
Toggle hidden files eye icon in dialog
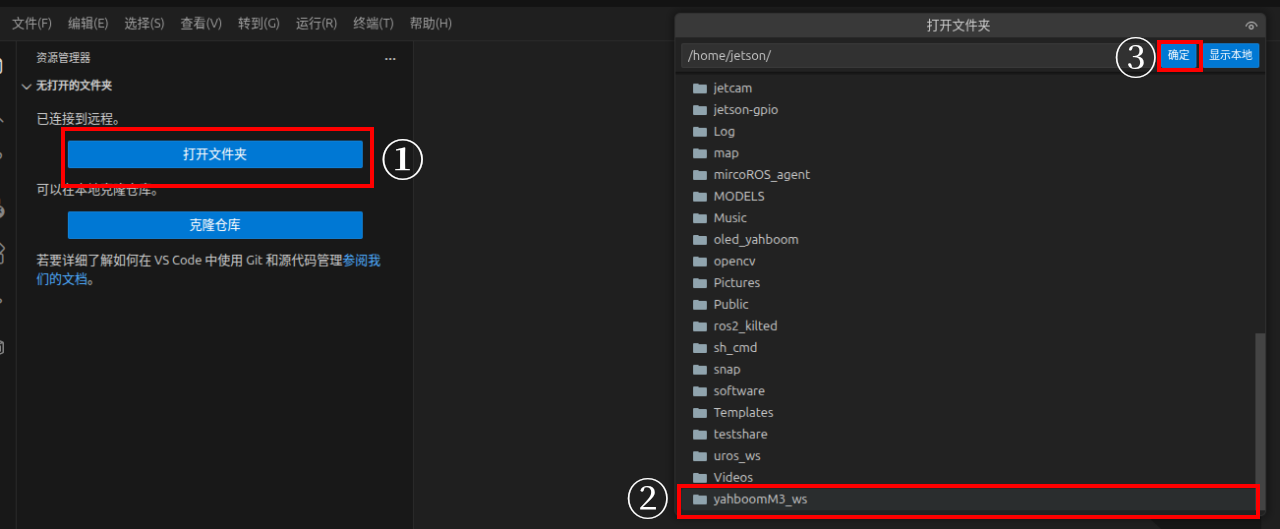click(x=1250, y=26)
